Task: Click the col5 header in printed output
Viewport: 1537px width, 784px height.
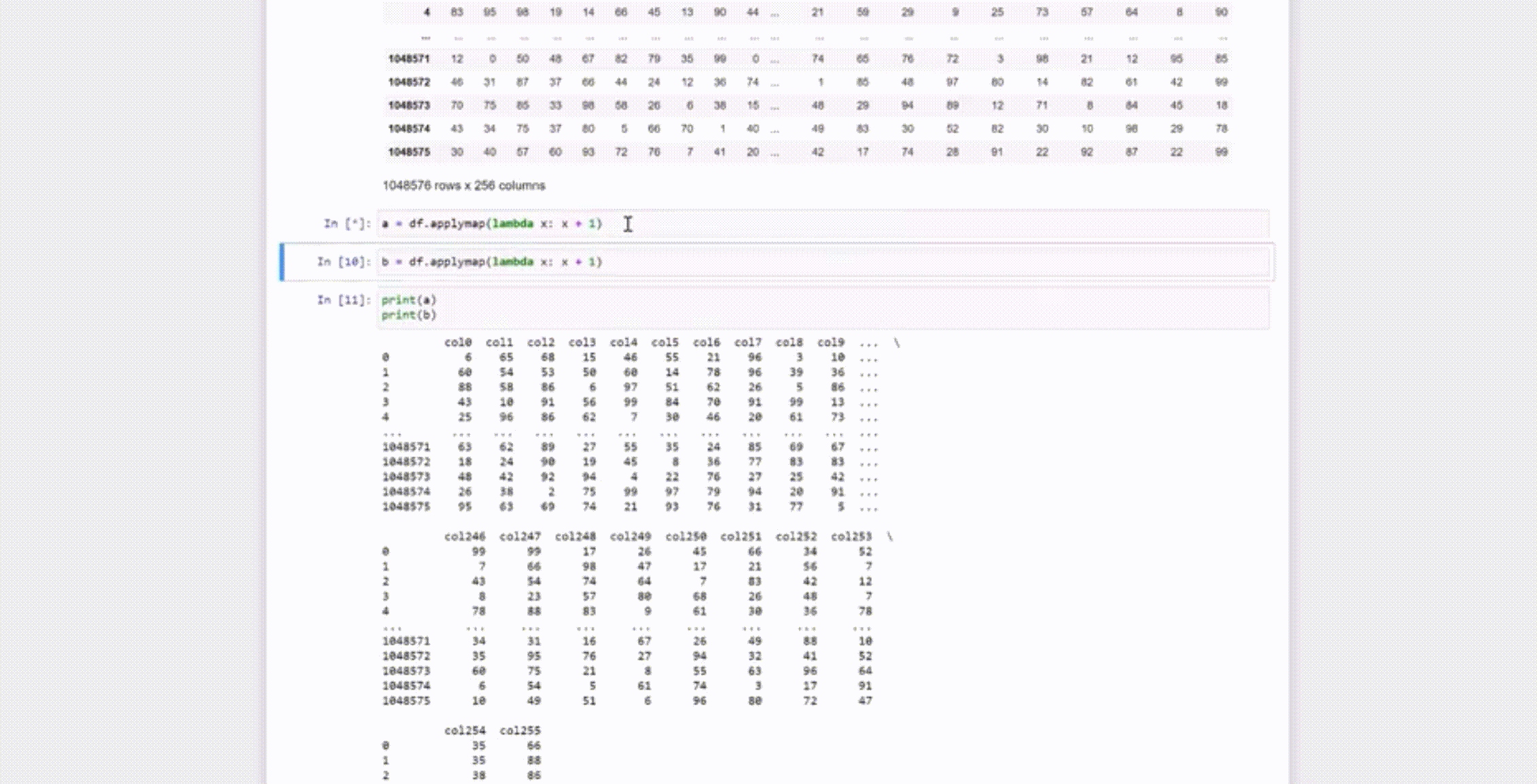Action: [665, 342]
